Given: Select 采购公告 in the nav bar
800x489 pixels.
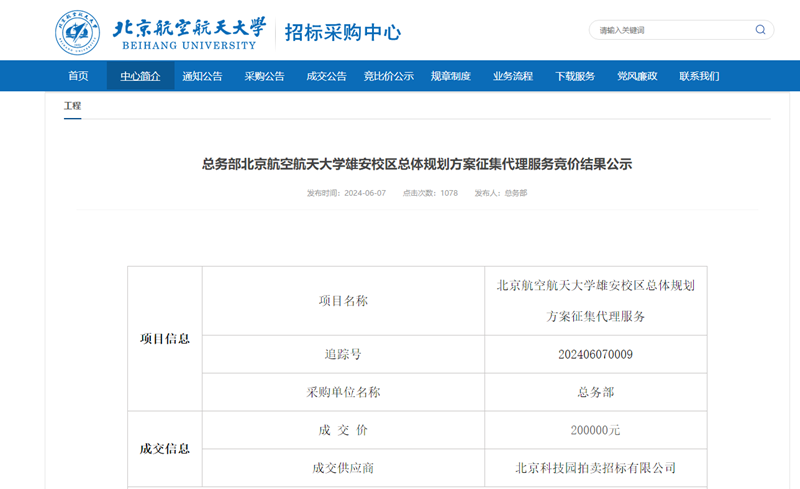Looking at the screenshot, I should pos(264,76).
